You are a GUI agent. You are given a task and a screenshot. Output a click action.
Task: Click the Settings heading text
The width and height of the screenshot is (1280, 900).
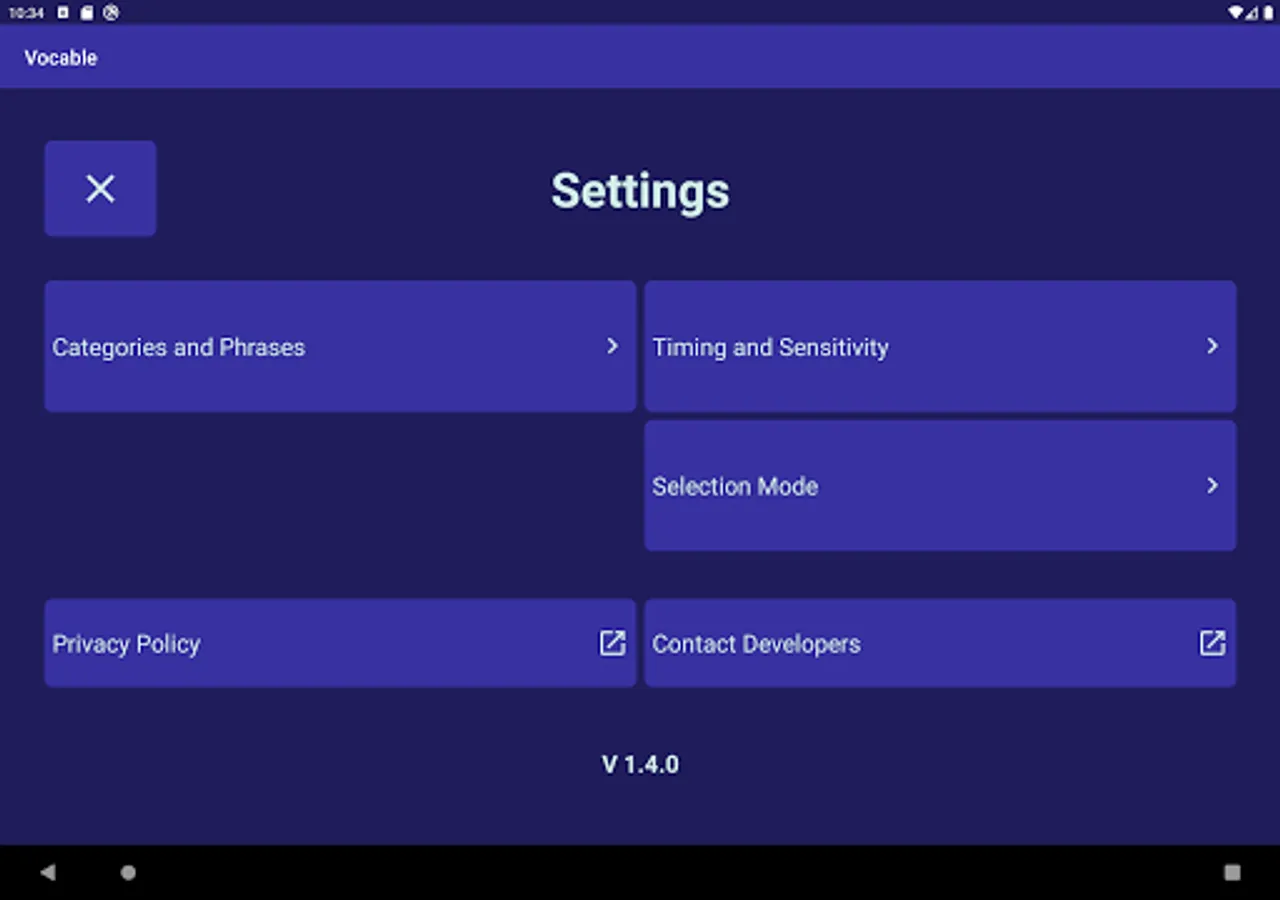[640, 190]
